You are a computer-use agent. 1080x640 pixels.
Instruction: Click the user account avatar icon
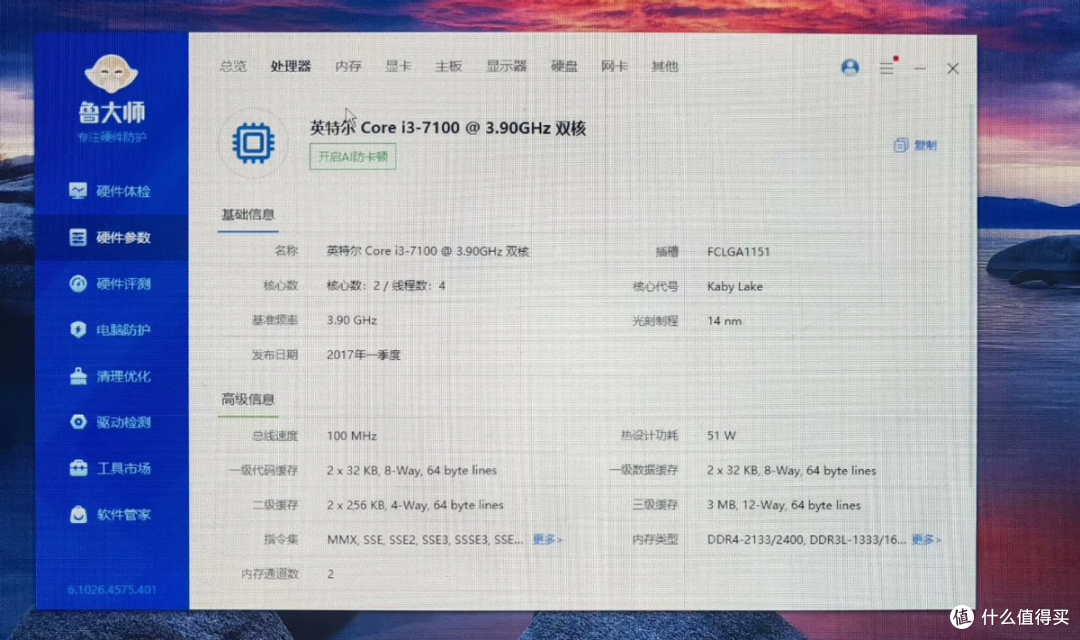[x=850, y=67]
